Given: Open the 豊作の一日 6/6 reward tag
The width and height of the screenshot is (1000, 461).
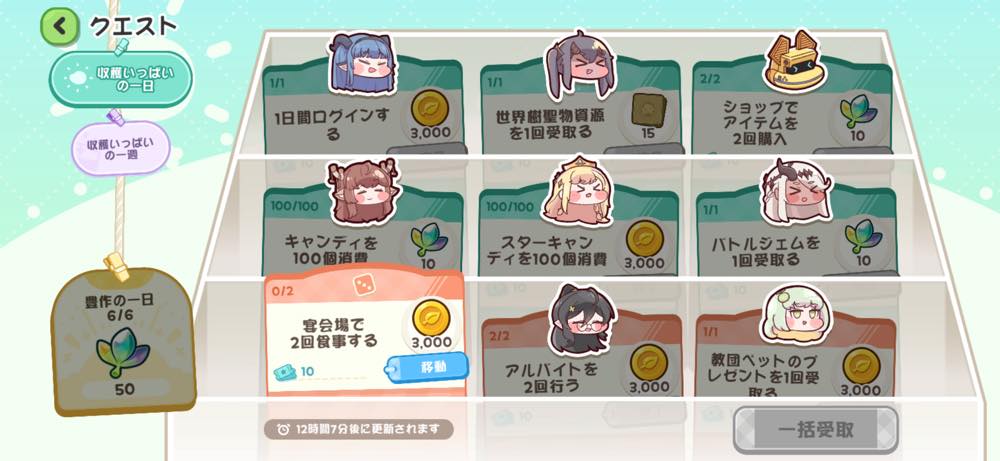Looking at the screenshot, I should coord(122,341).
